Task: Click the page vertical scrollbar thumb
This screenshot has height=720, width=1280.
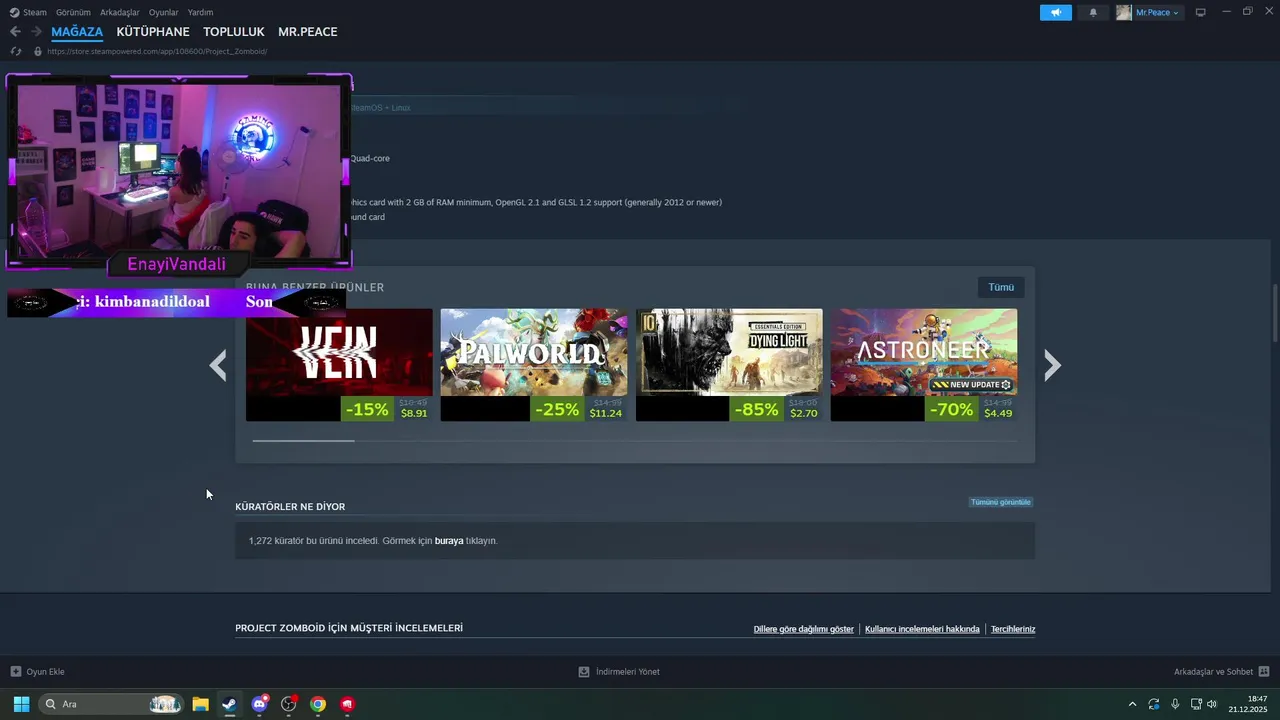Action: pyautogui.click(x=1274, y=315)
